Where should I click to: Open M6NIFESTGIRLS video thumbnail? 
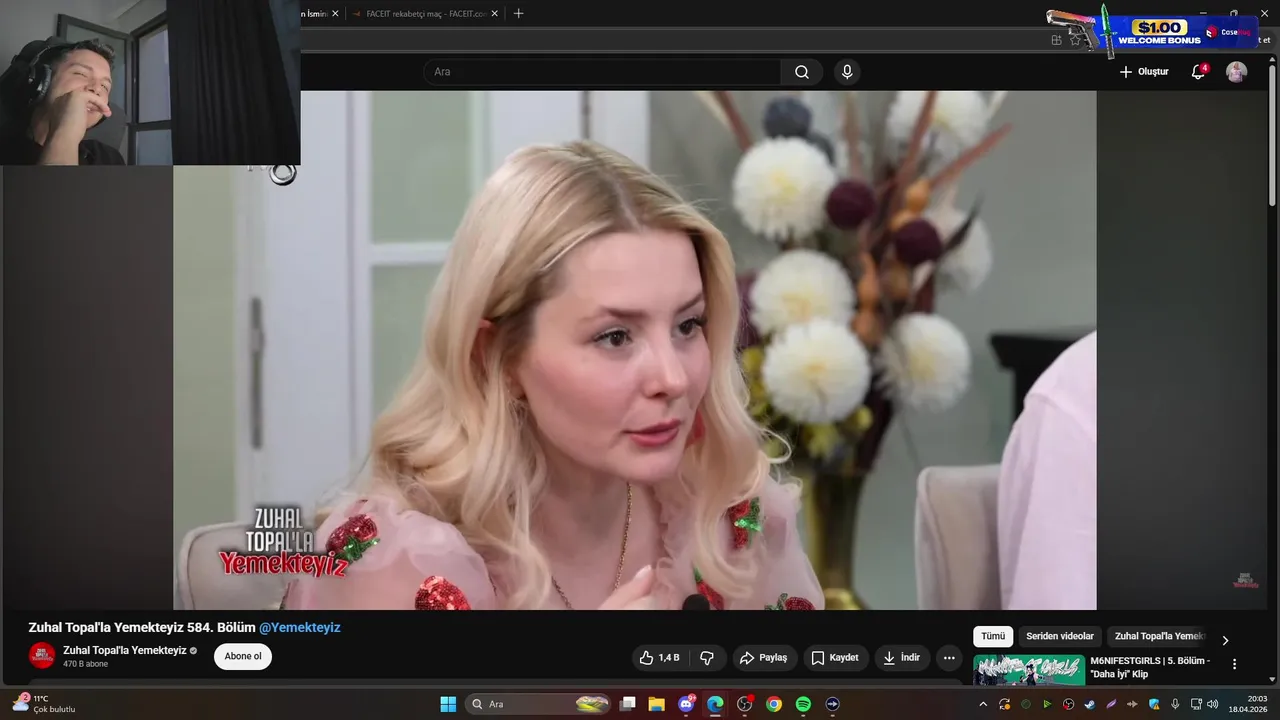point(1029,670)
